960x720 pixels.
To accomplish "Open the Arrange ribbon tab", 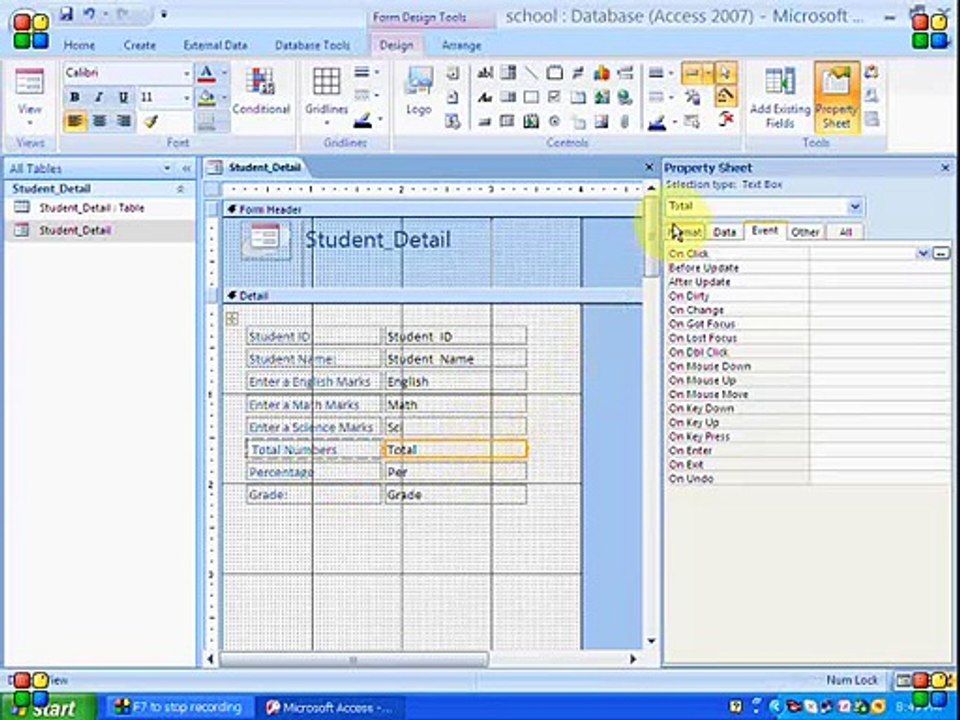I will tap(462, 45).
